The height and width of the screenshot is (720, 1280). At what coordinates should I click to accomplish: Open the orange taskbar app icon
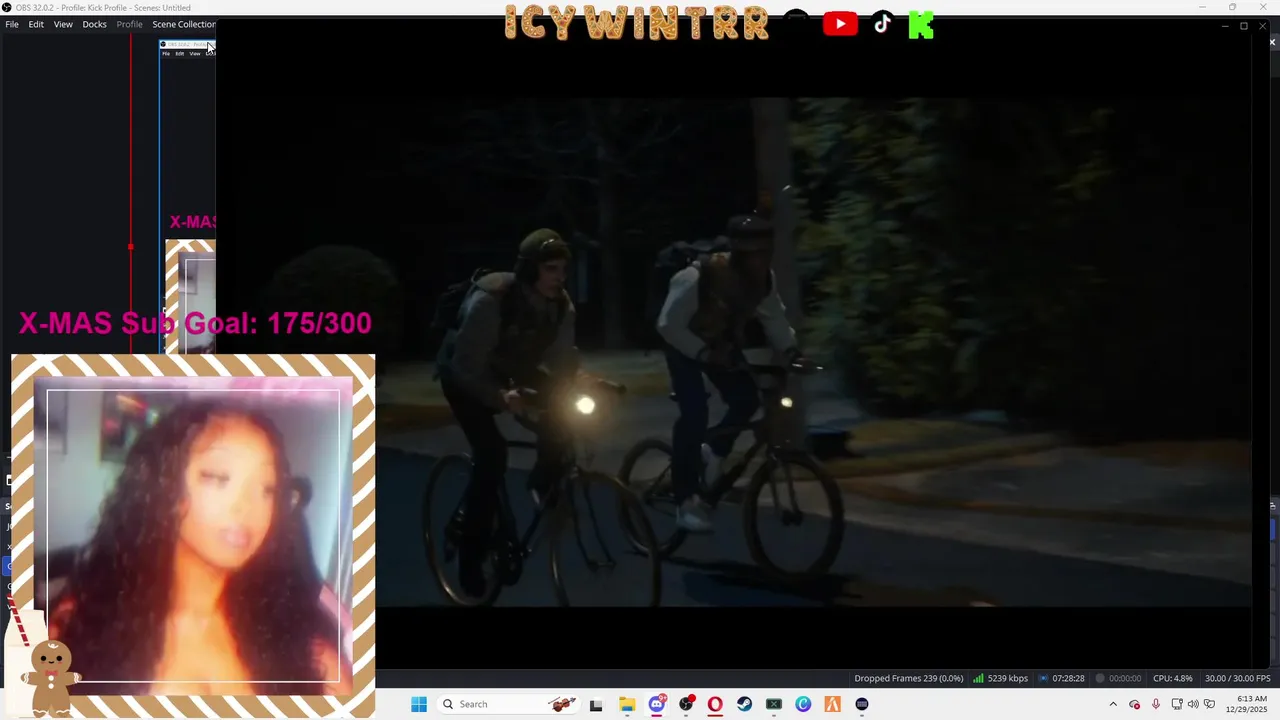click(832, 704)
